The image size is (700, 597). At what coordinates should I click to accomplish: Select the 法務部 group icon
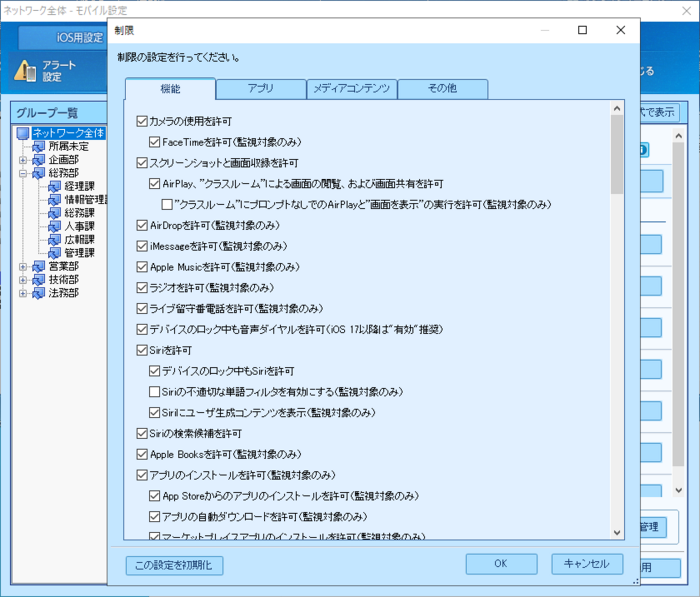(39, 293)
